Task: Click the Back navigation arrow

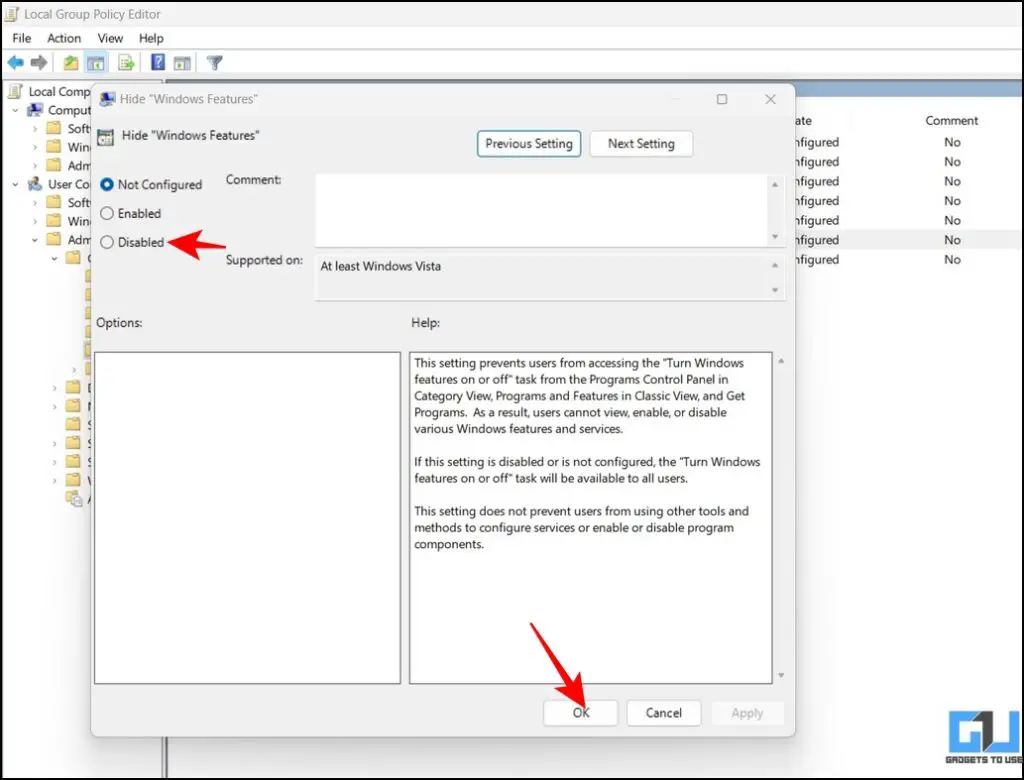Action: click(14, 62)
